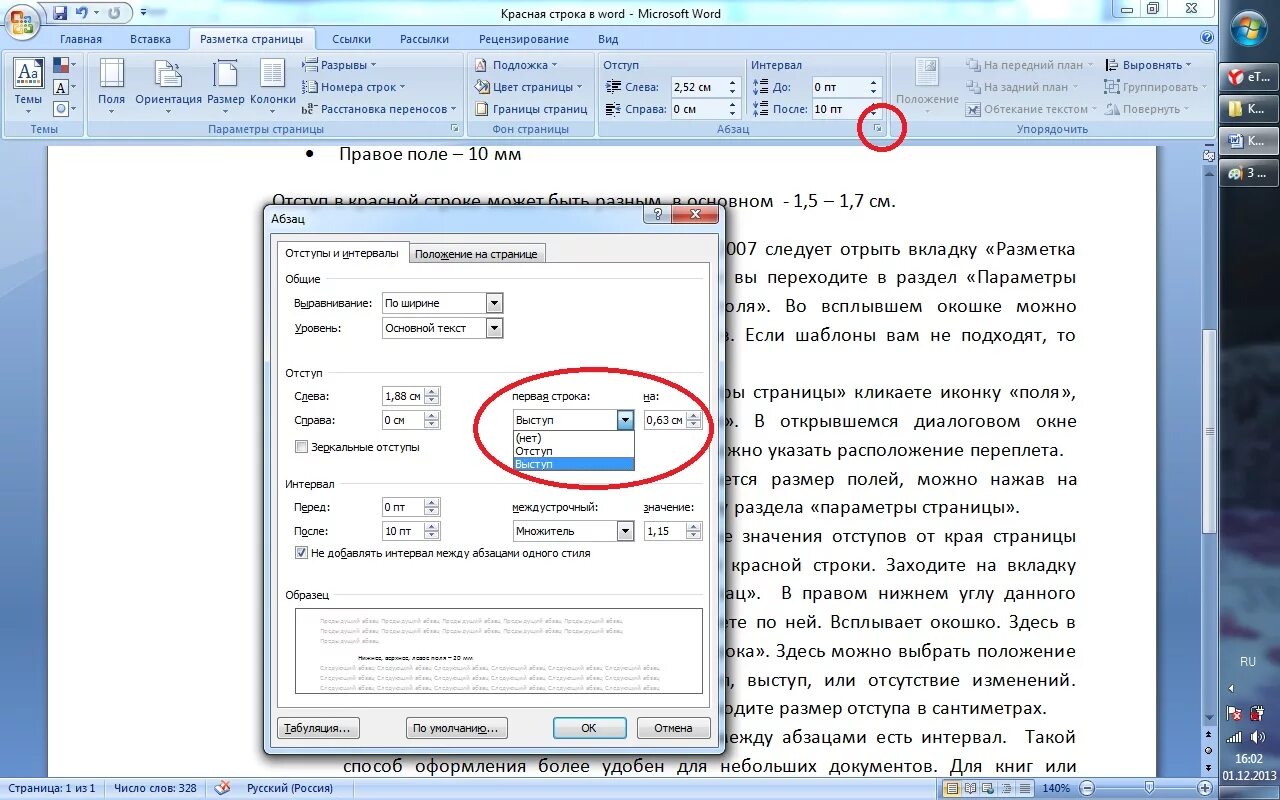Open theme fonts dropdown
Viewport: 1280px width, 800px height.
(63, 87)
